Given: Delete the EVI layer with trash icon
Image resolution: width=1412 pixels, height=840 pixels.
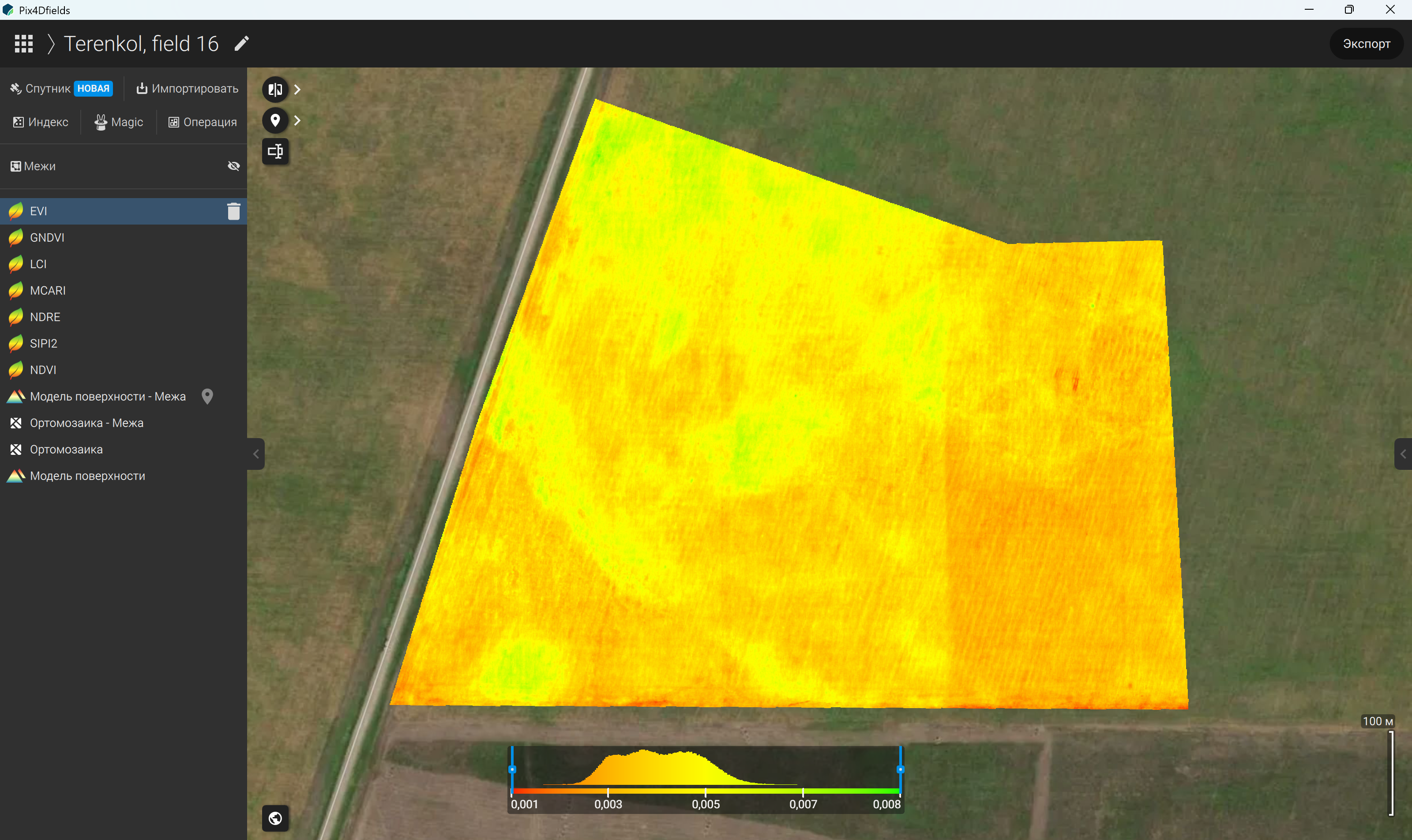Looking at the screenshot, I should point(233,211).
